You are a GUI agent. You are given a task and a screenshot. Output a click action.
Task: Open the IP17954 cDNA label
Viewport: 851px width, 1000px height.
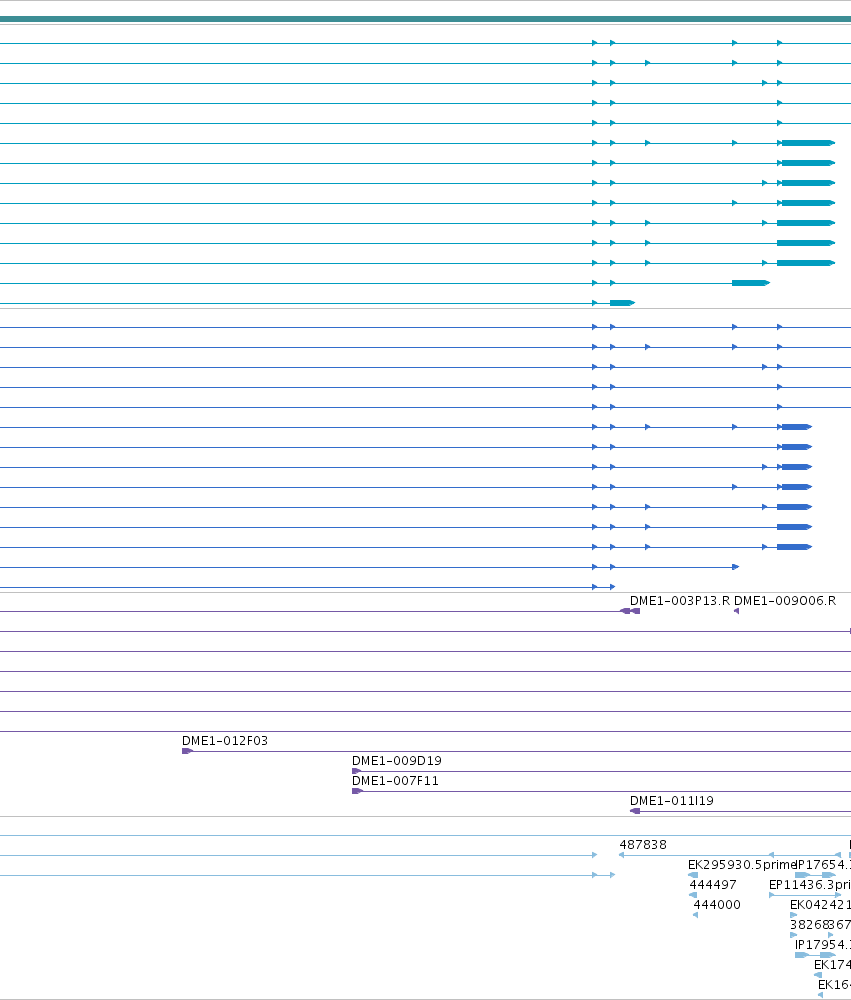click(x=823, y=945)
